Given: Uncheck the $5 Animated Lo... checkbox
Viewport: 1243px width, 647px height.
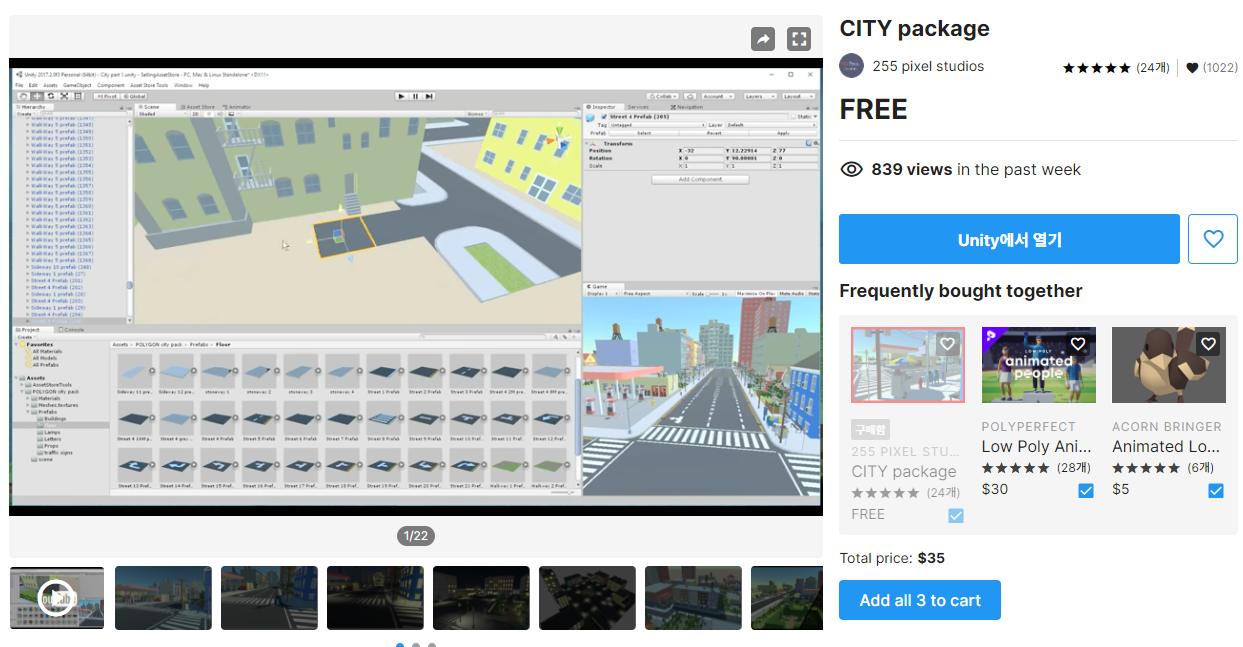Looking at the screenshot, I should [1216, 490].
